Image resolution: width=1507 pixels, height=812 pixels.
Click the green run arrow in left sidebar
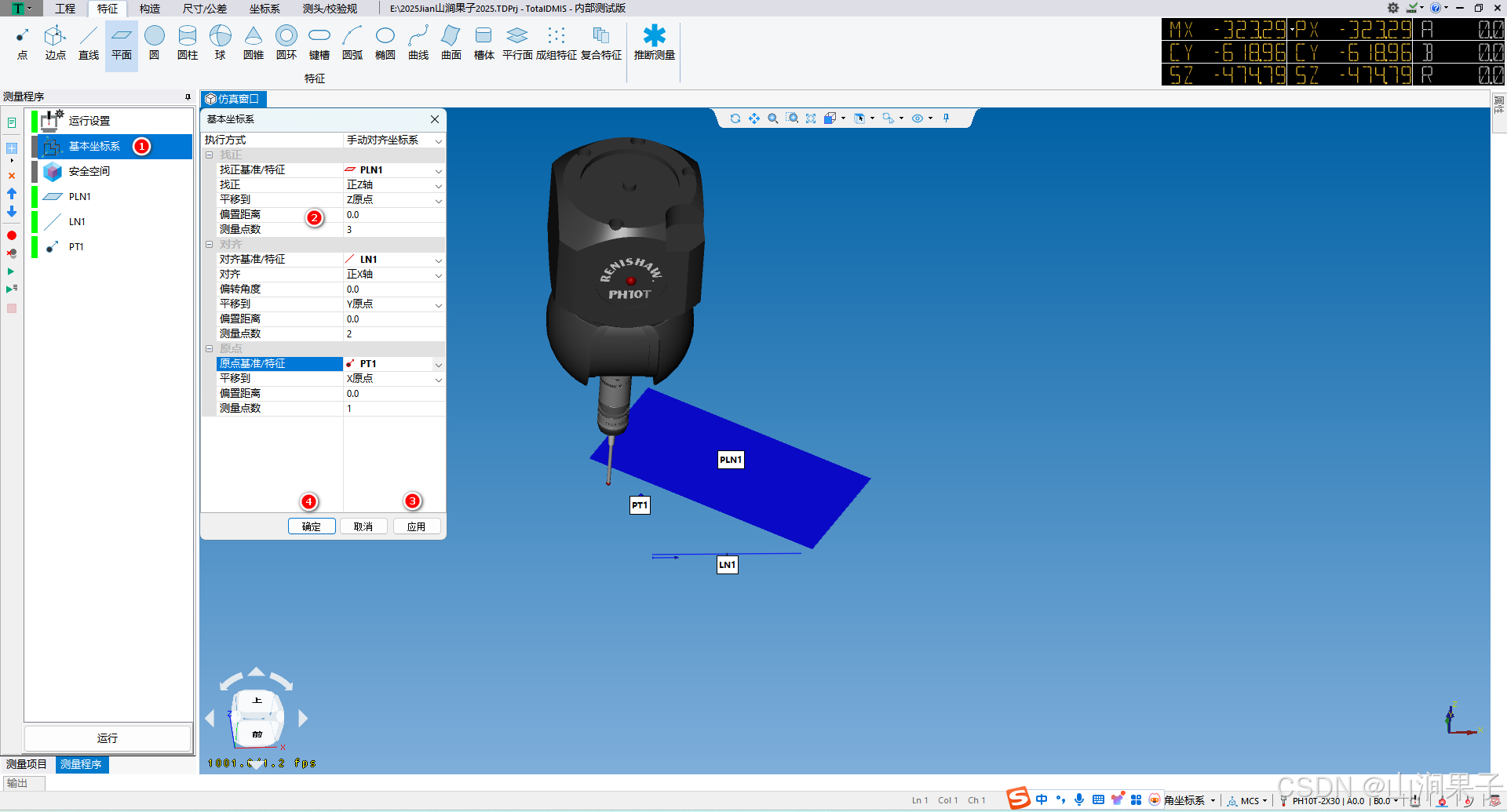pyautogui.click(x=11, y=271)
